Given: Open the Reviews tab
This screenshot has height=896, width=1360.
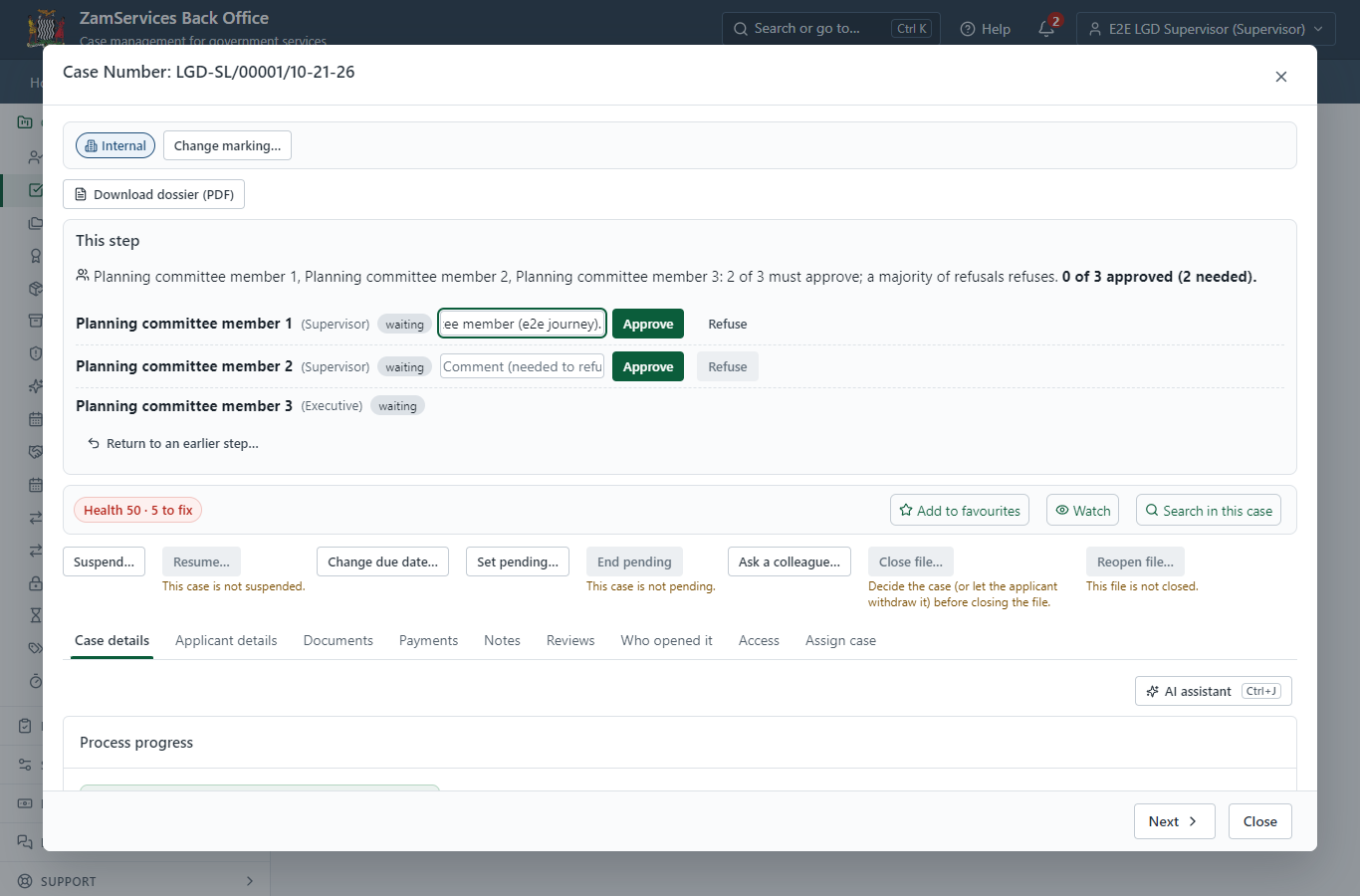Looking at the screenshot, I should coord(570,640).
